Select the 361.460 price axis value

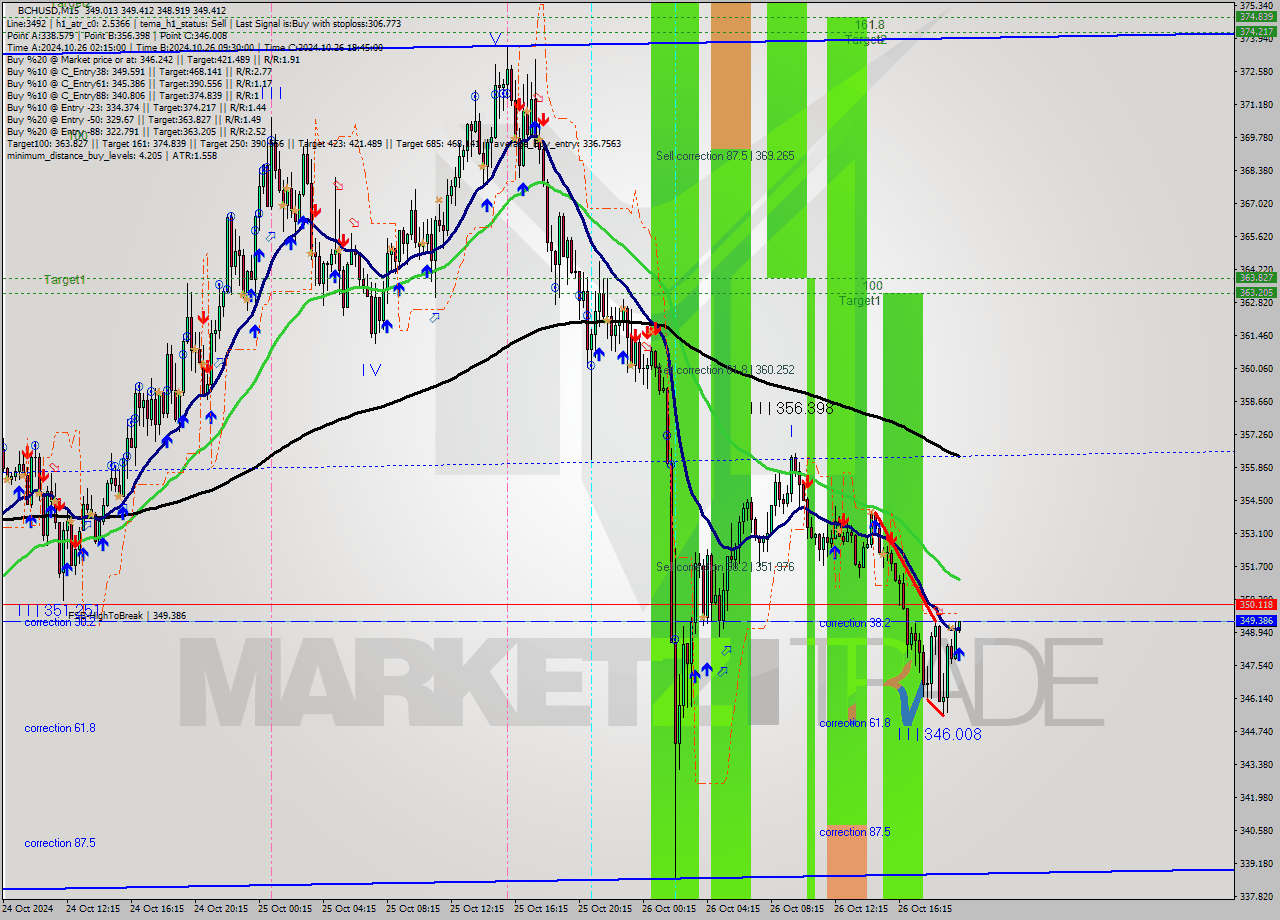click(x=1256, y=335)
